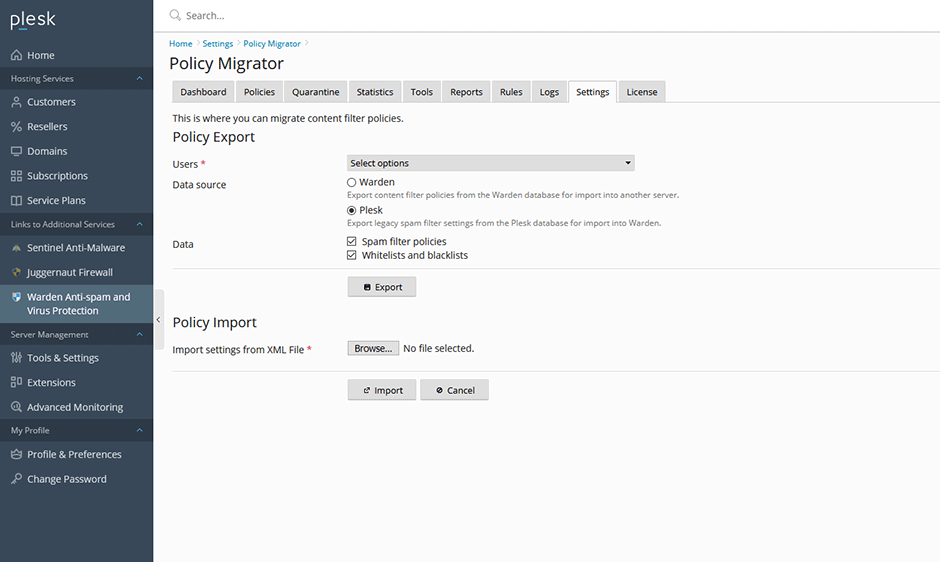The image size is (940, 562).
Task: Click the Service Plans book icon
Action: click(x=16, y=200)
